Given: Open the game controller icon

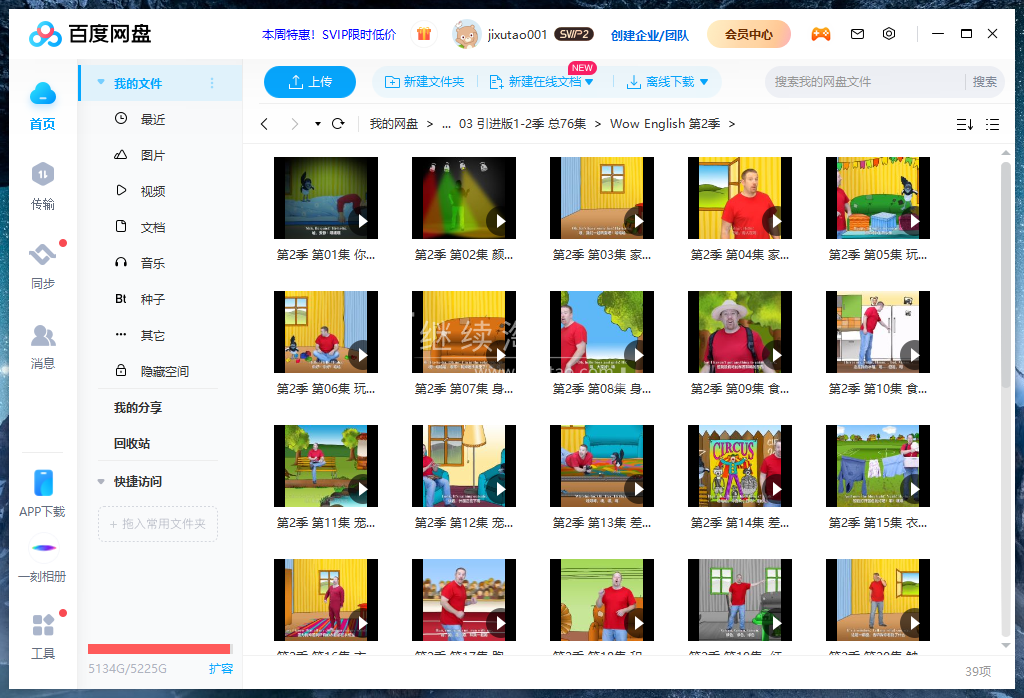Looking at the screenshot, I should click(821, 34).
